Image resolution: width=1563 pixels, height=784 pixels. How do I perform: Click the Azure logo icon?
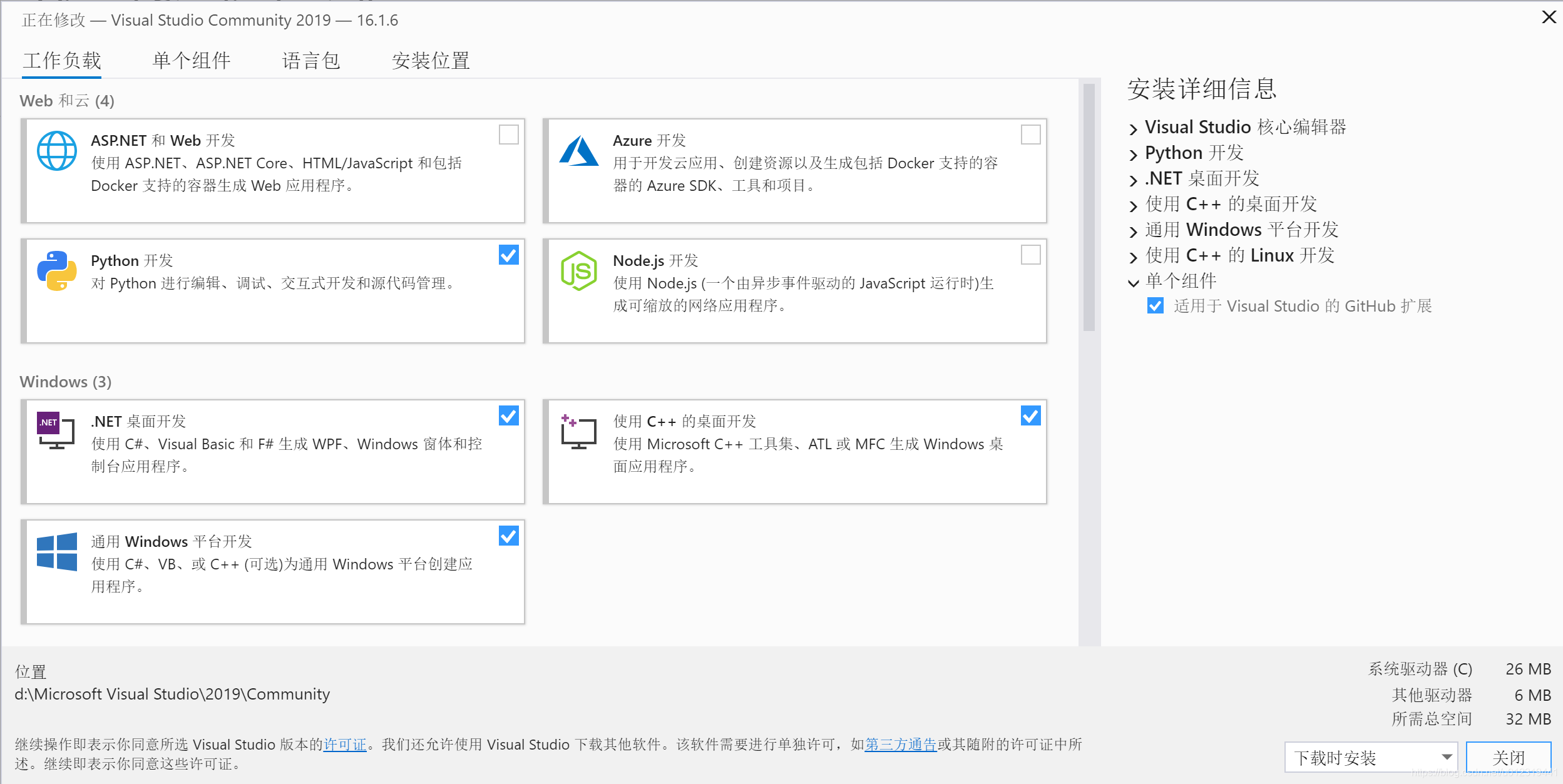[x=579, y=151]
